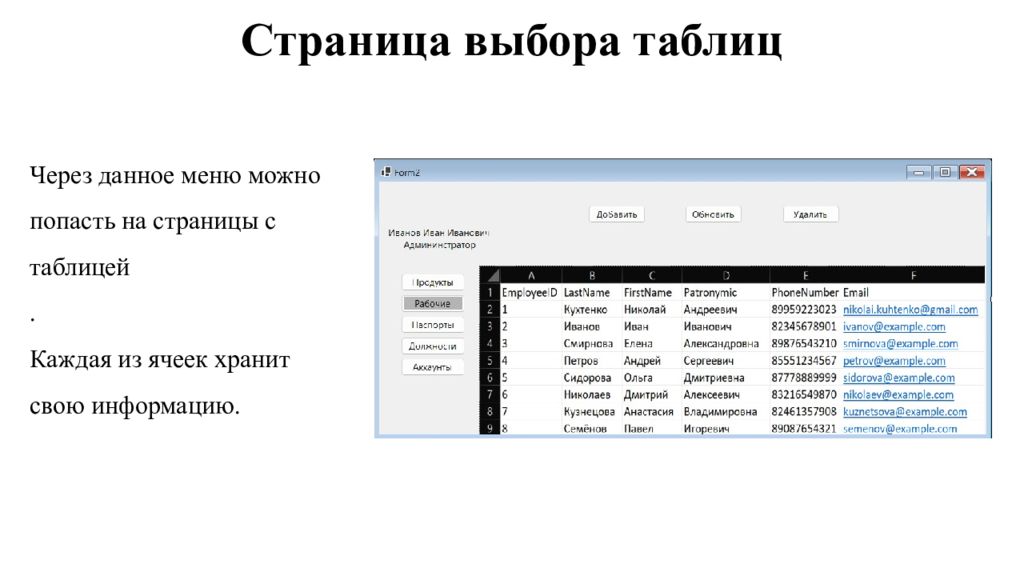The image size is (1024, 576).
Task: Open link sidorova@example.com
Action: click(x=899, y=377)
